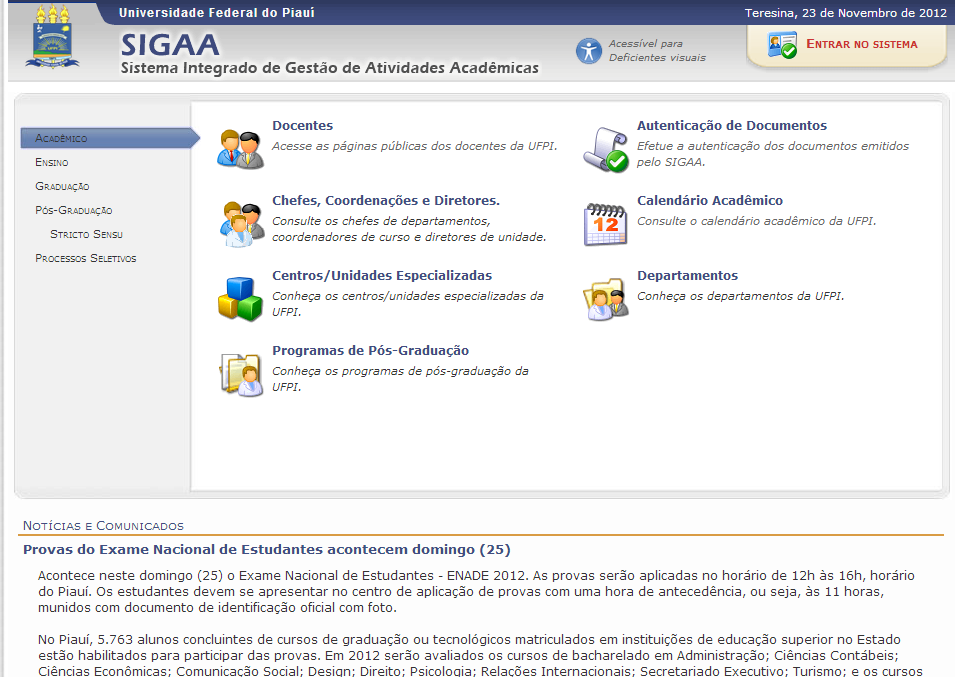Screen dimensions: 955x677
Task: Open the Docentes link
Action: point(303,125)
